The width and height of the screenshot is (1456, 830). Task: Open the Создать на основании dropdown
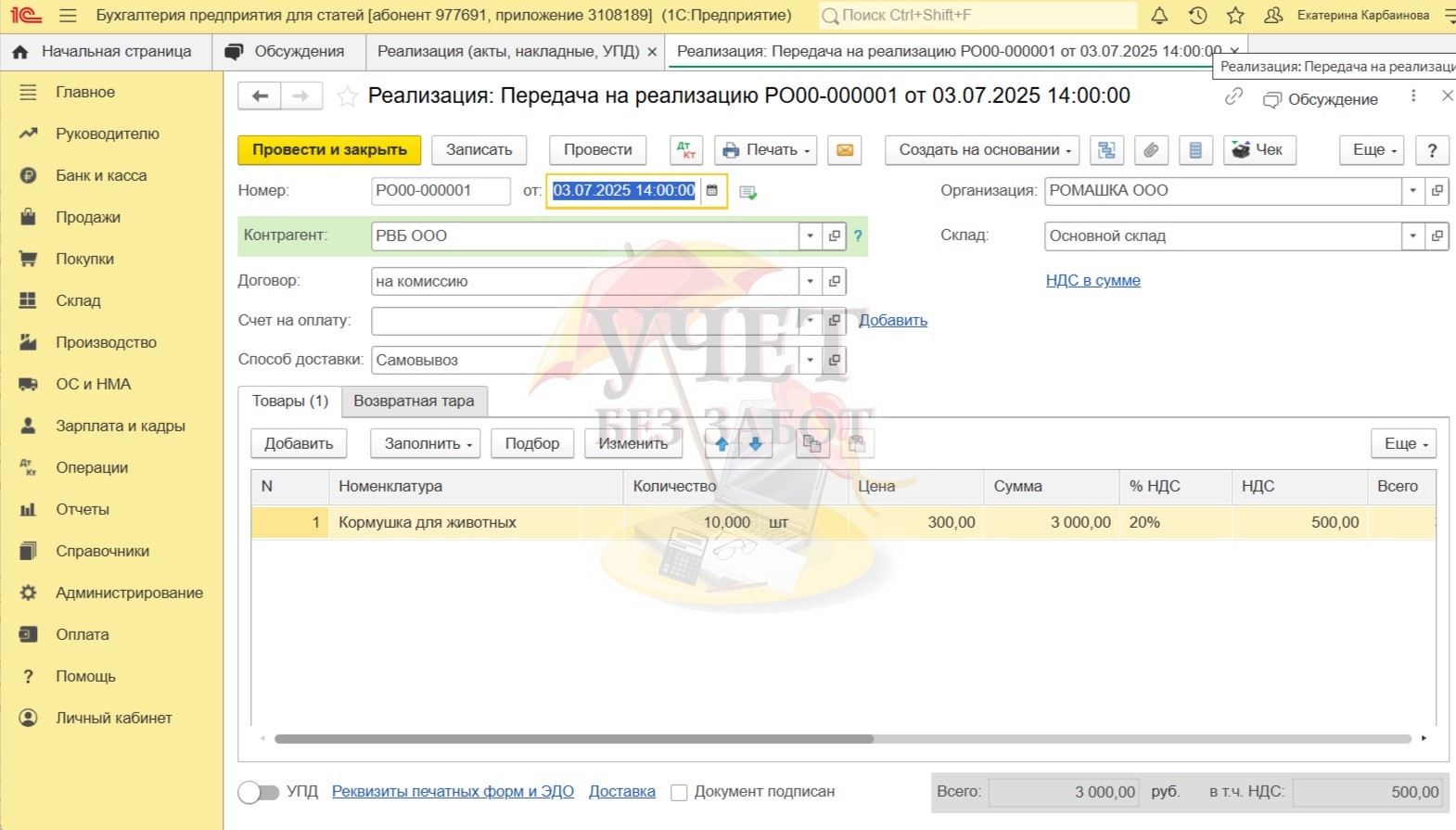tap(985, 150)
